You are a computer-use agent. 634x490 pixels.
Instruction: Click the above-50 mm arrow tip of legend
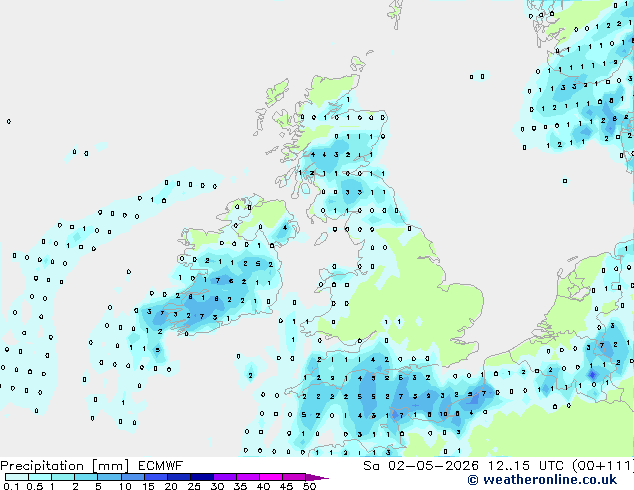(317, 477)
